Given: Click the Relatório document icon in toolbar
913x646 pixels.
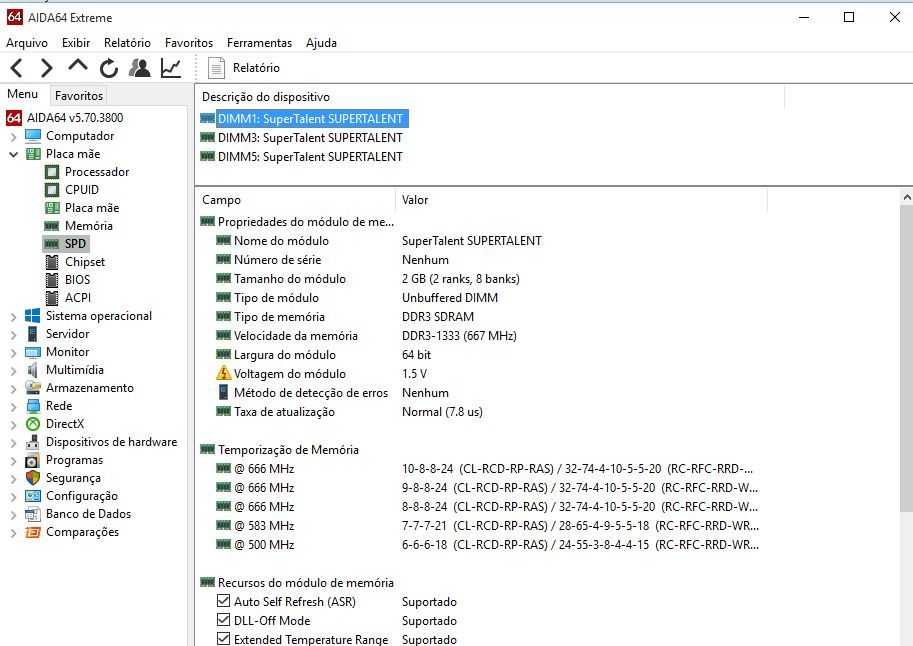Looking at the screenshot, I should [216, 68].
